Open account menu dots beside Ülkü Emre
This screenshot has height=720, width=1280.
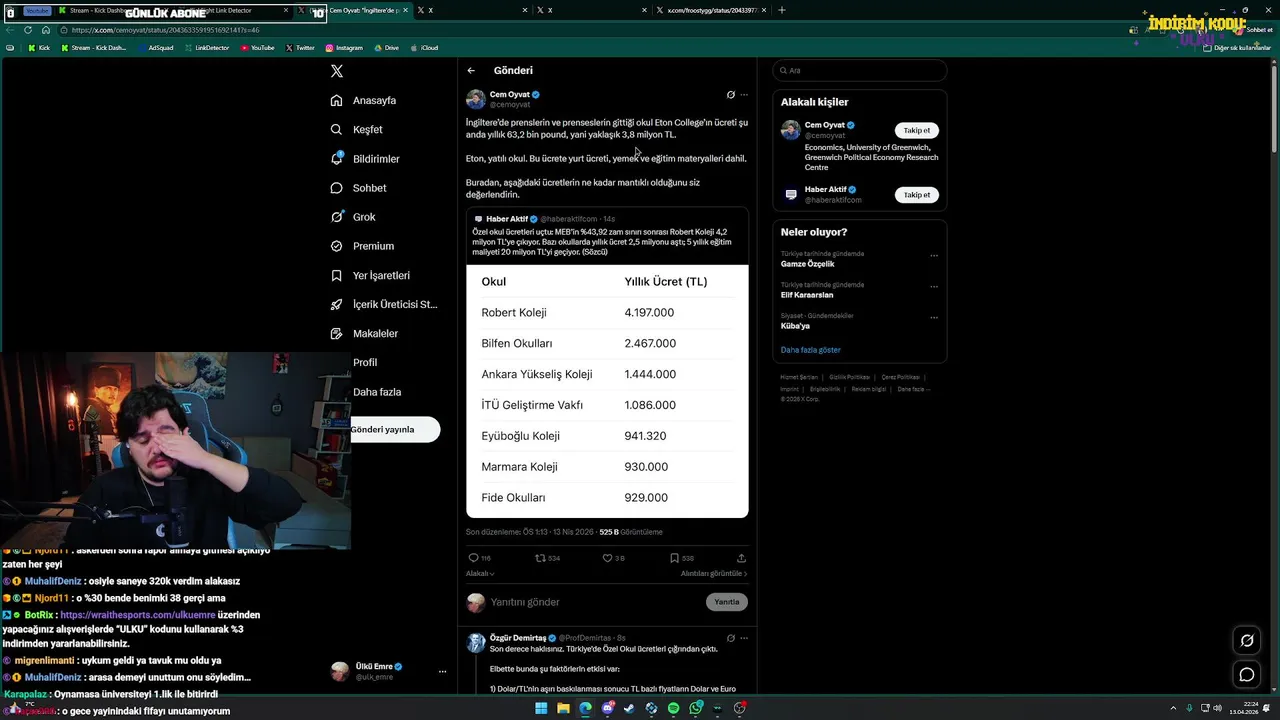pyautogui.click(x=442, y=671)
